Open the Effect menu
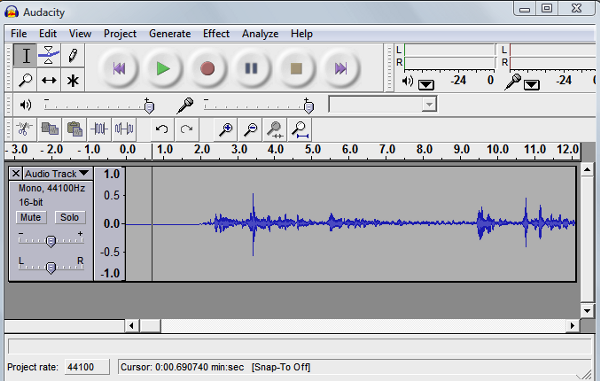Screen dimensions: 600x381 [216, 34]
